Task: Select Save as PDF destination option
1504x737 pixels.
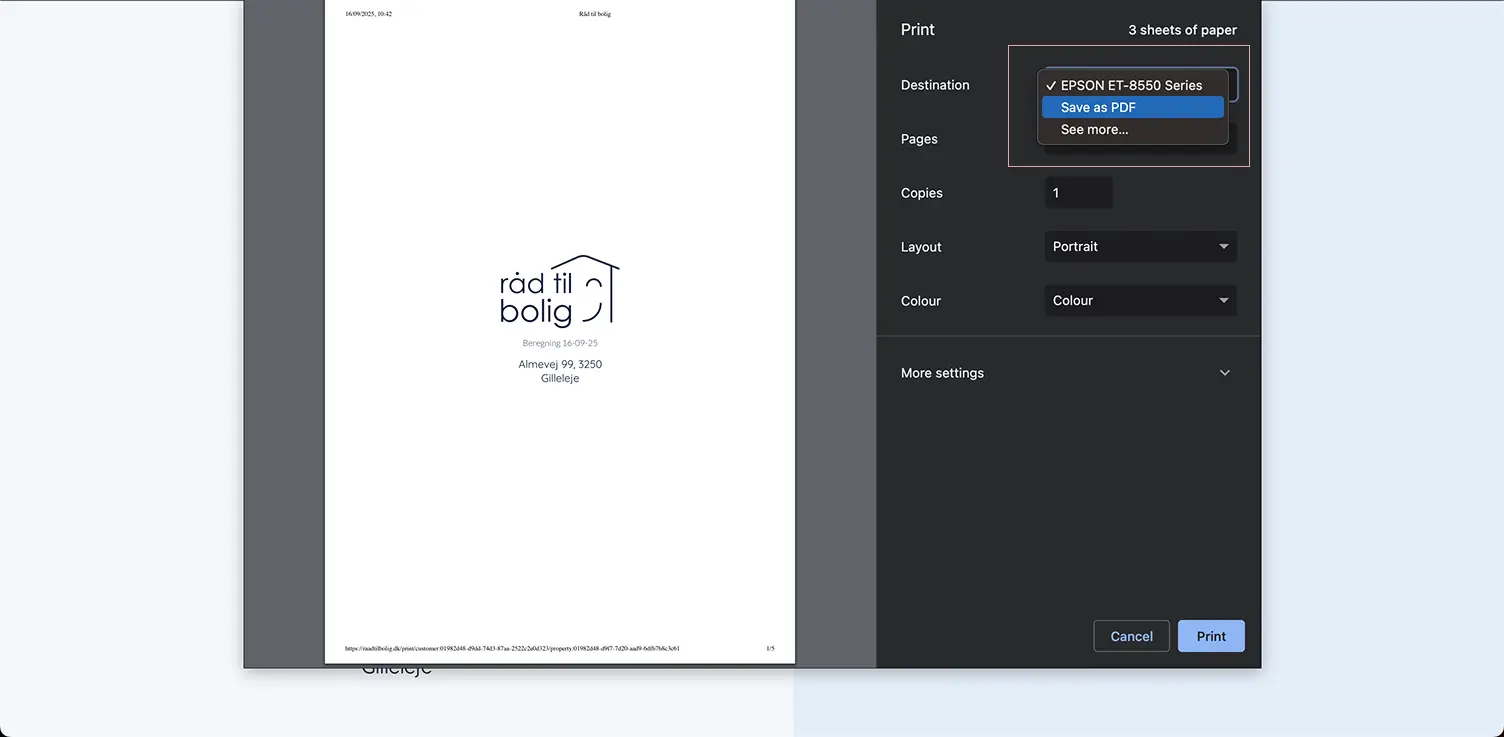Action: (x=1132, y=107)
